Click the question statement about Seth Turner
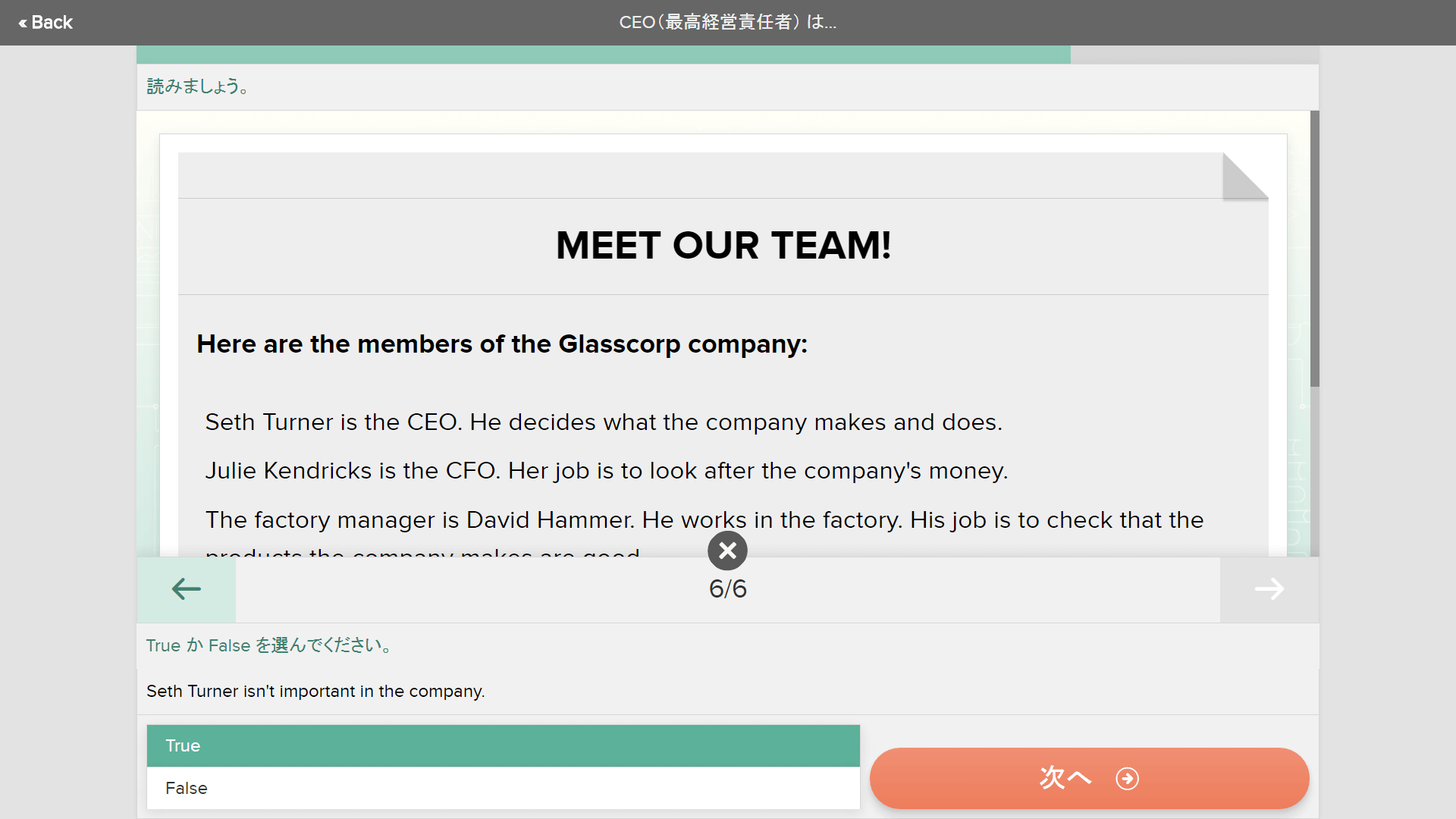The width and height of the screenshot is (1456, 819). [x=315, y=692]
